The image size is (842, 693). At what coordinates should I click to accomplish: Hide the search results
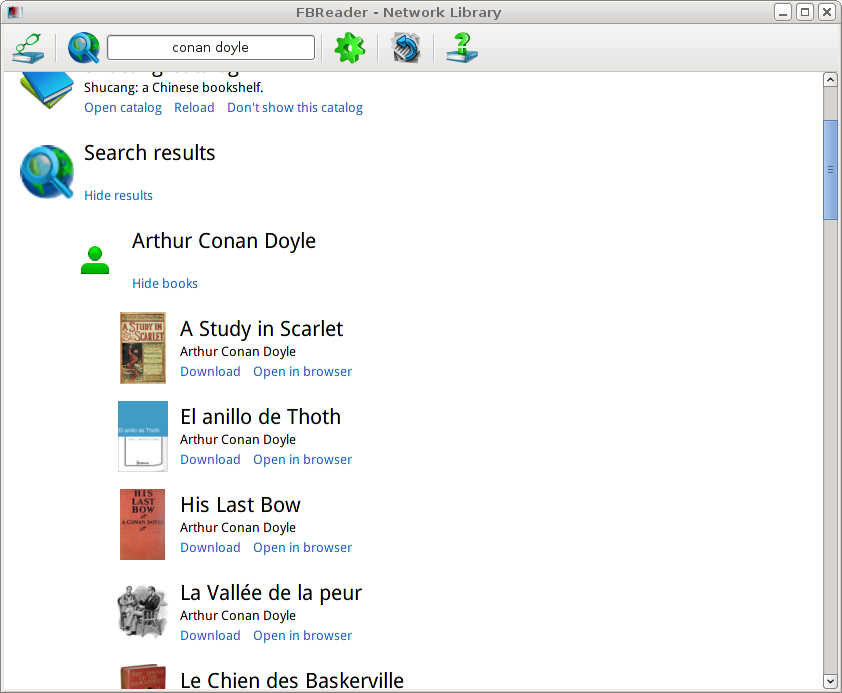119,195
